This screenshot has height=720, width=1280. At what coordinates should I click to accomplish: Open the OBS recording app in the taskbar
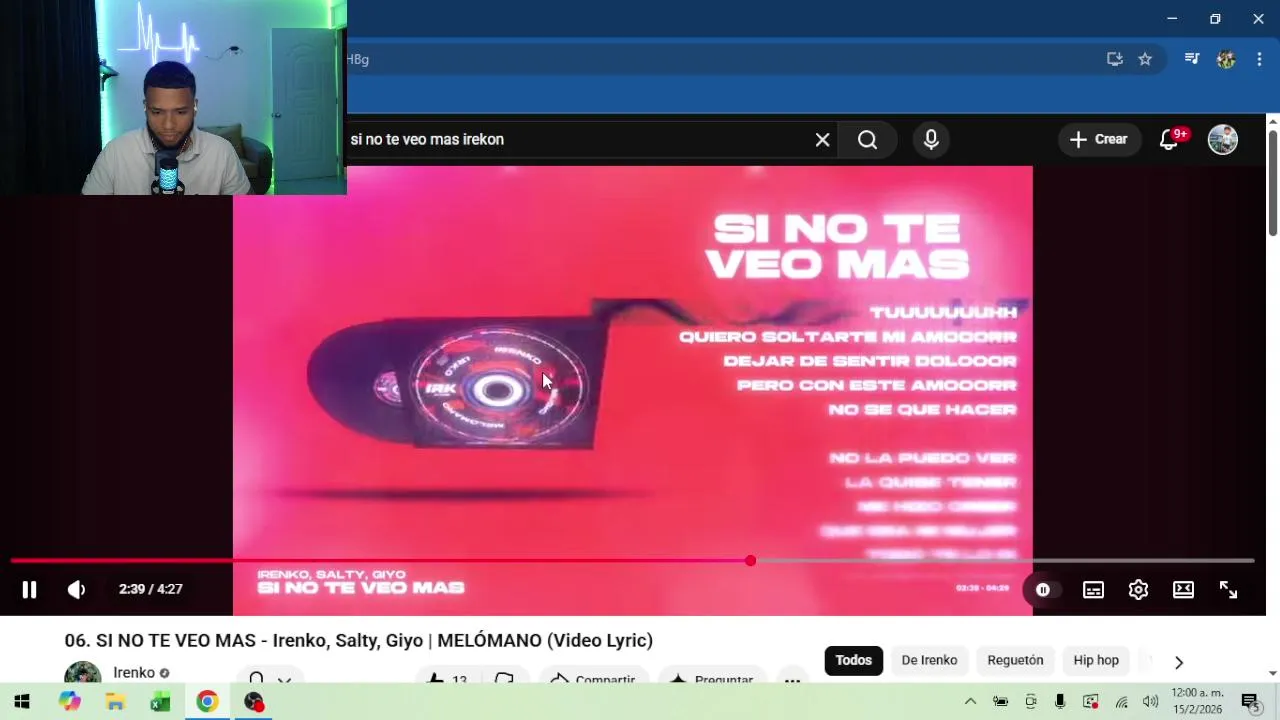(254, 702)
